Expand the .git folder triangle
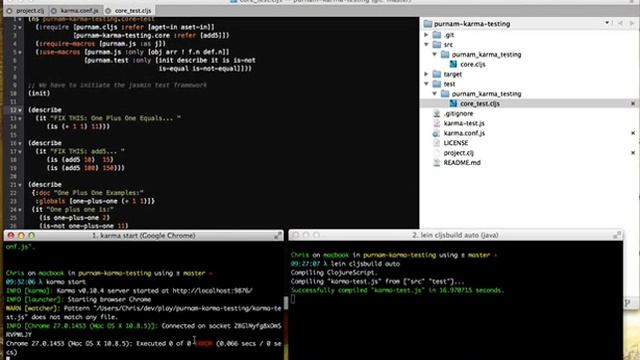The image size is (640, 360). (427, 35)
